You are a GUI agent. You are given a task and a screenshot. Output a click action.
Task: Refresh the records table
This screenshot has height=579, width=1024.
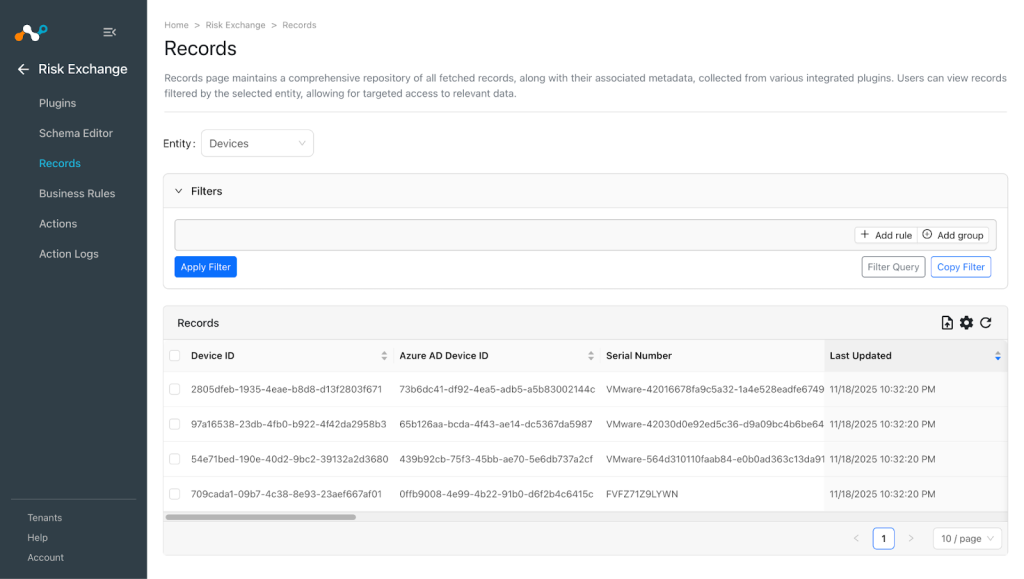tap(985, 322)
